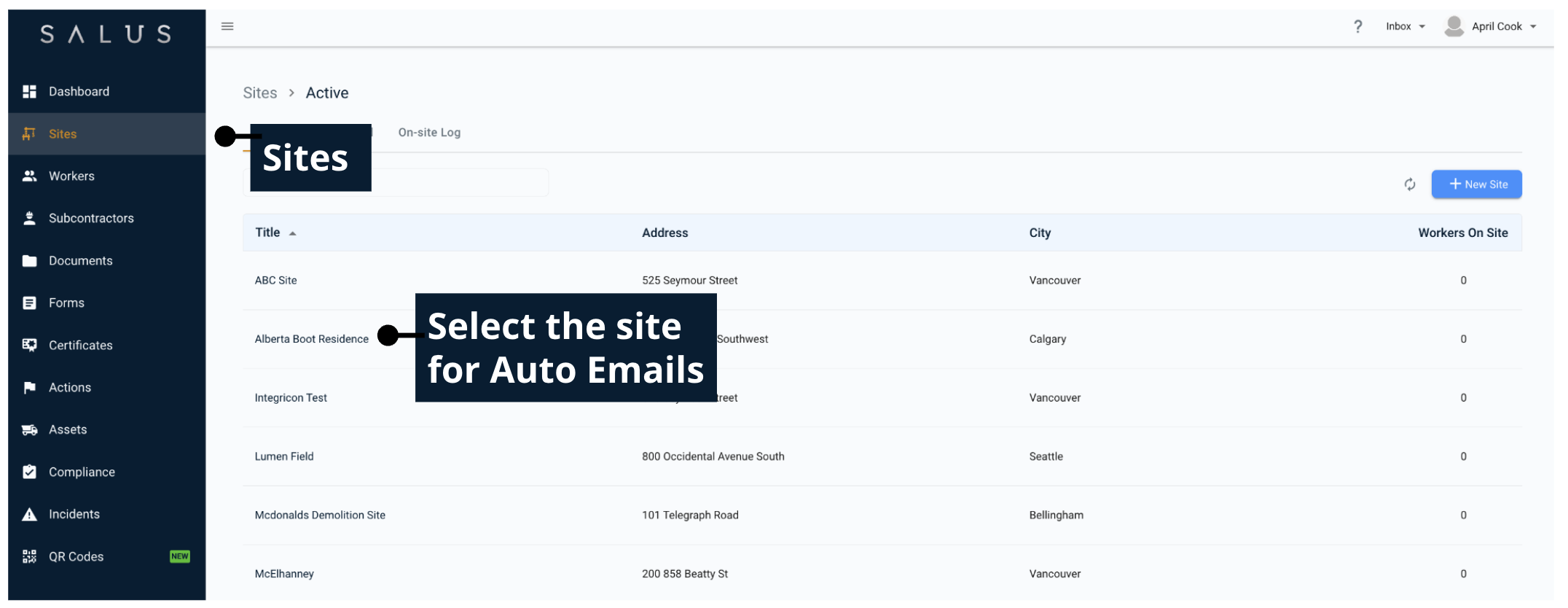Image resolution: width=1568 pixels, height=608 pixels.
Task: Open Assets using the truck icon
Action: pyautogui.click(x=29, y=430)
